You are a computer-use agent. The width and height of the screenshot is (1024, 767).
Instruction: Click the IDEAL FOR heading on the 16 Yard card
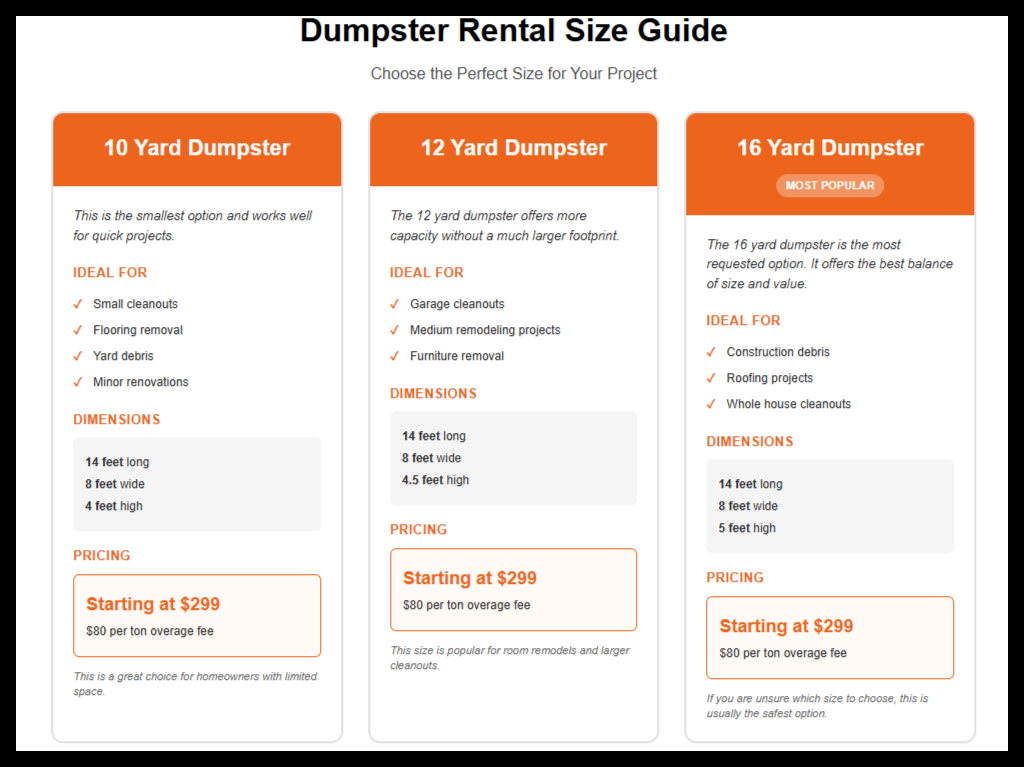(743, 320)
